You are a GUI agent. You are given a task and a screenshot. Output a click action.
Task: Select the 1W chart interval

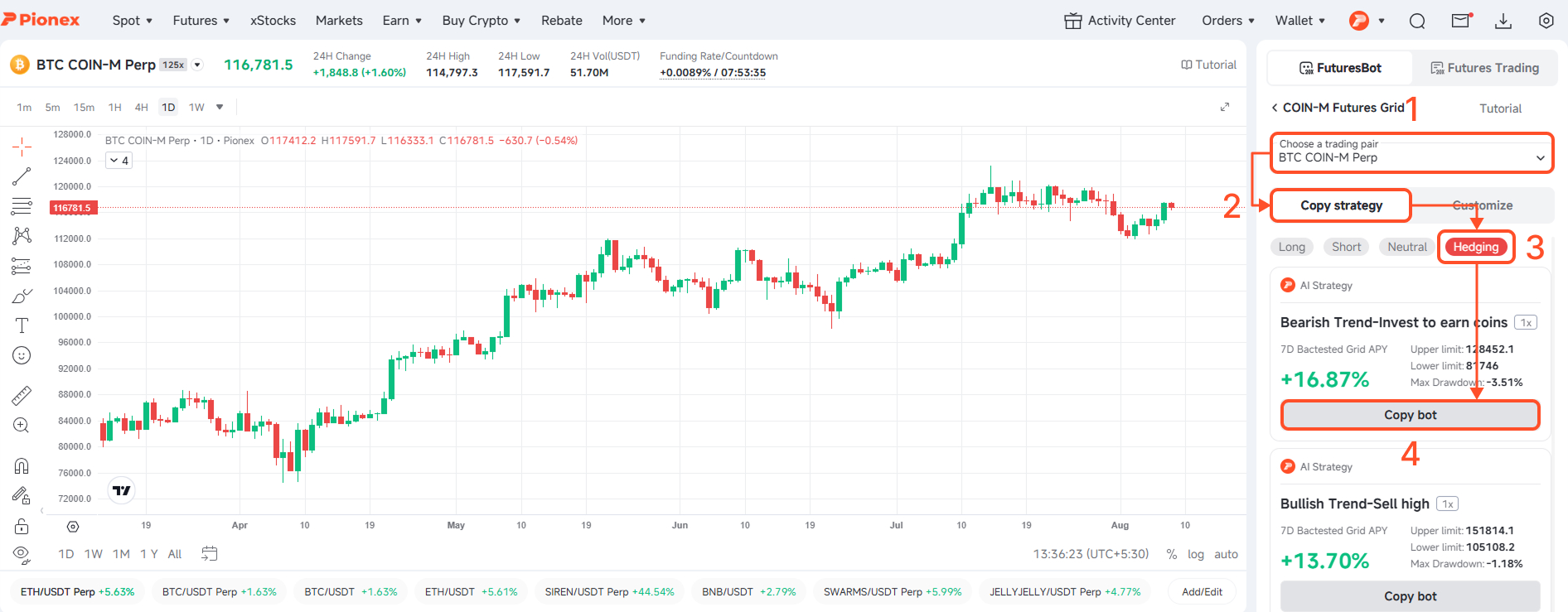coord(196,107)
